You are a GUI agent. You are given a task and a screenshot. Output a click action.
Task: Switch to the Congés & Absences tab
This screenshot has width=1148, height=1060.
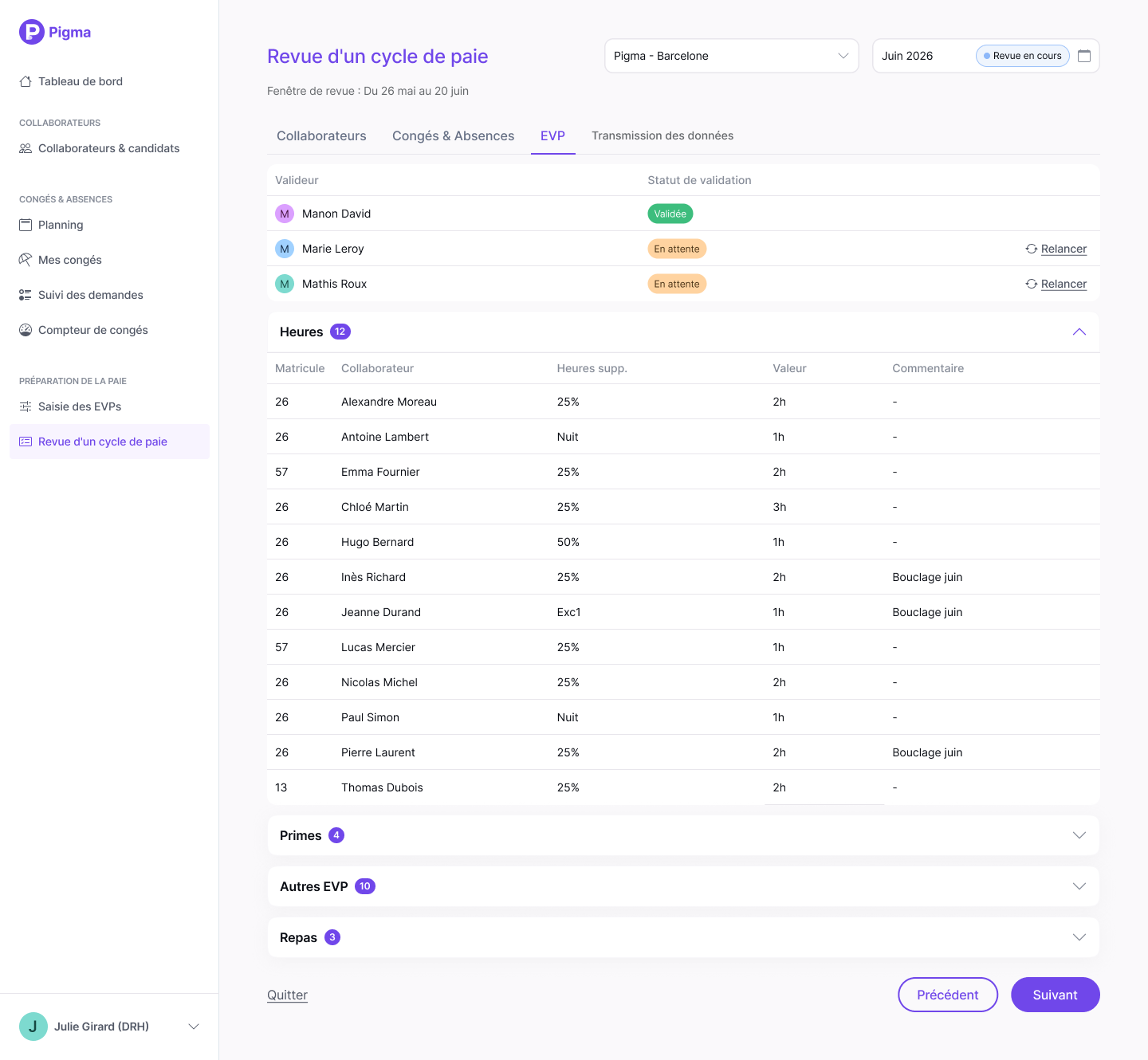[x=454, y=136]
